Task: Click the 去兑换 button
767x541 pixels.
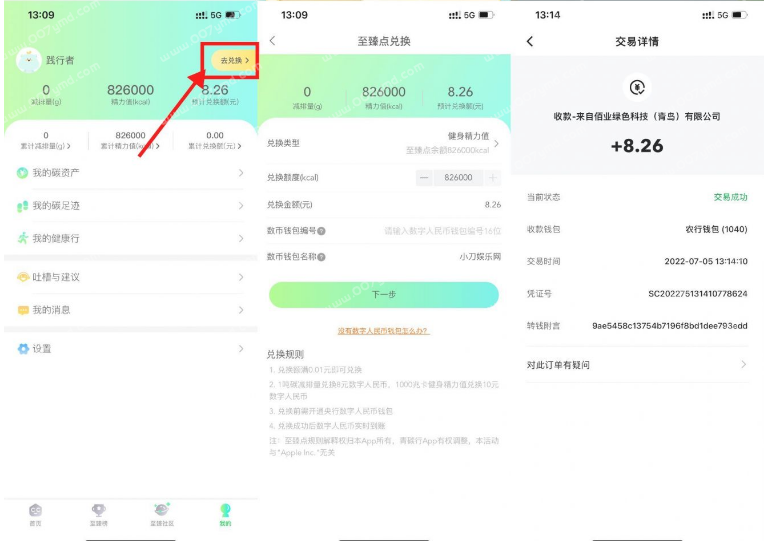Action: pyautogui.click(x=234, y=61)
